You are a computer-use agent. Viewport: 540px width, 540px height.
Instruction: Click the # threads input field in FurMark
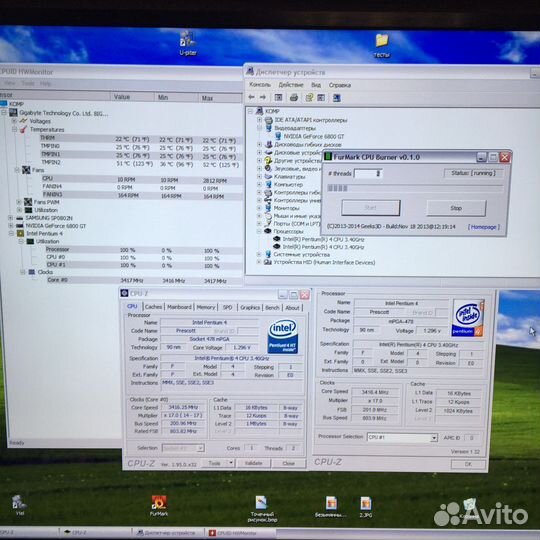(x=369, y=174)
